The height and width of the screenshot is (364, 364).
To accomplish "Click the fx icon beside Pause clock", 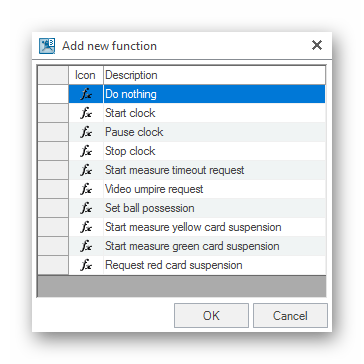I will (86, 132).
